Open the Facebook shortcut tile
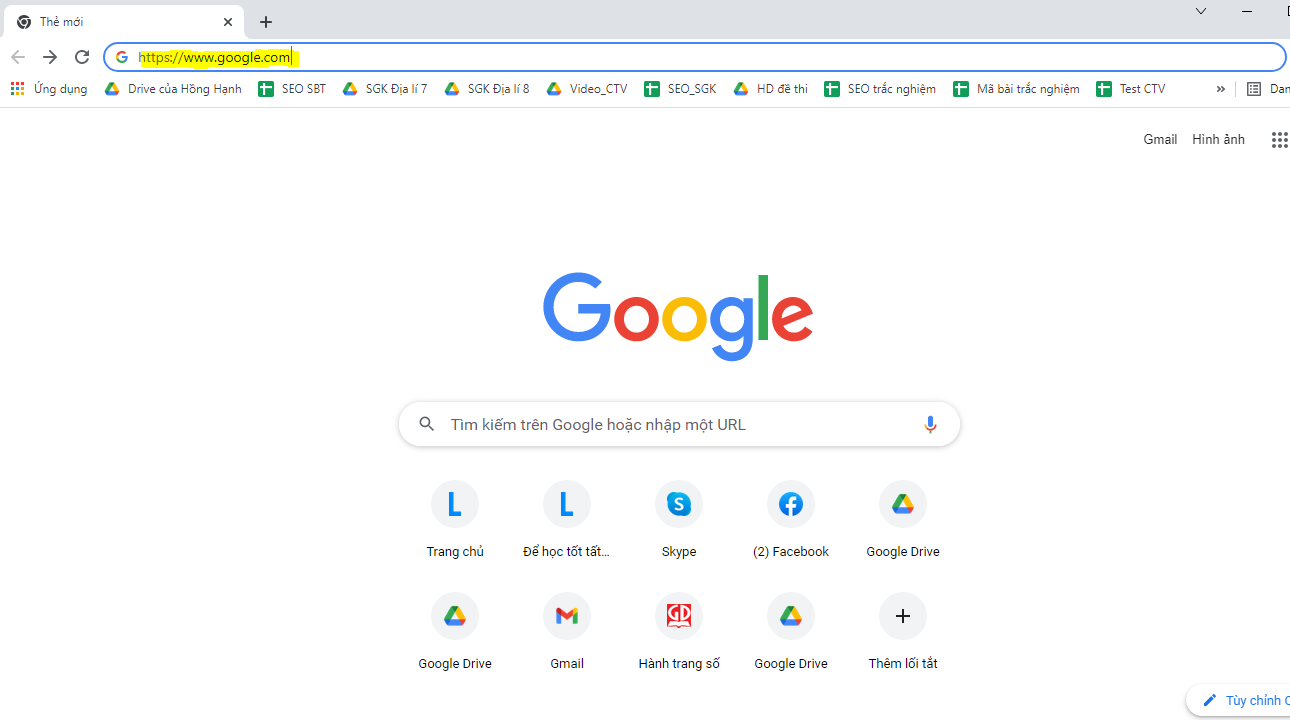Viewport: 1290px width, 720px height. [791, 505]
